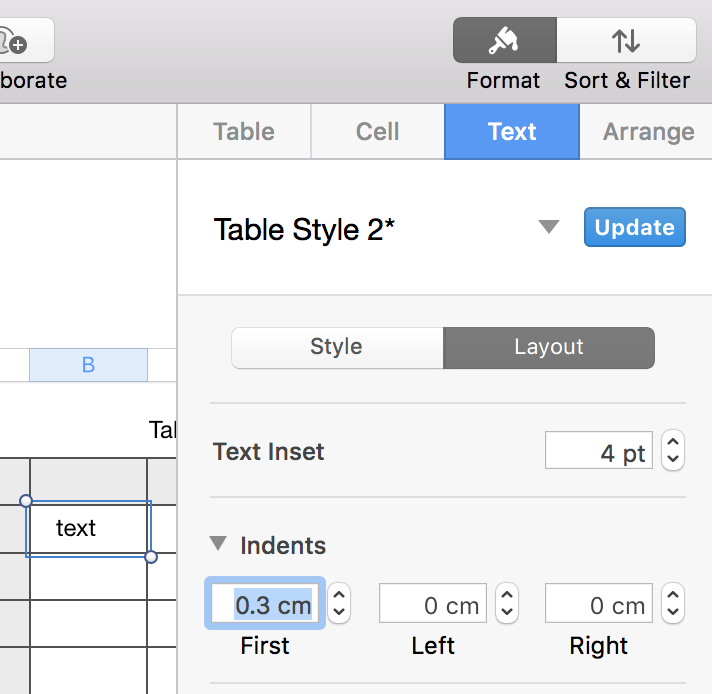Click the Format paintbrush icon
Image resolution: width=712 pixels, height=694 pixels.
point(504,41)
